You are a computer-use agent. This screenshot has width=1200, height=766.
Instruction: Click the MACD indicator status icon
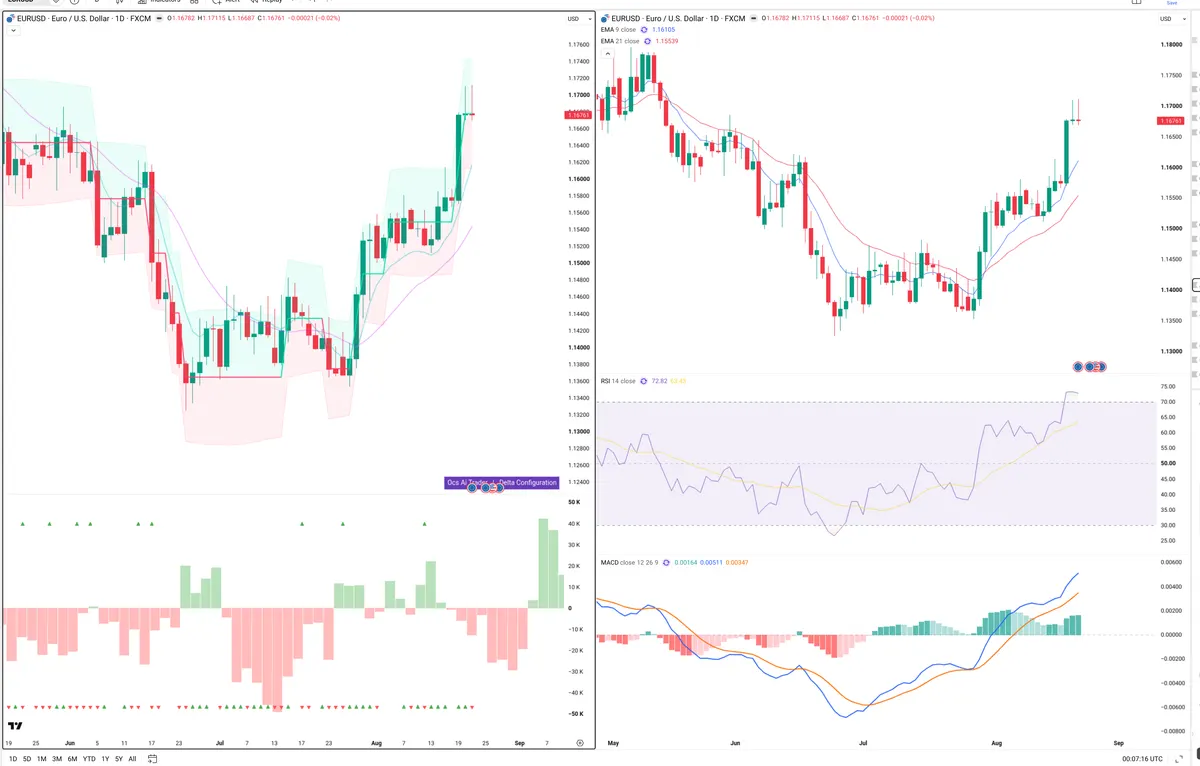(x=665, y=562)
